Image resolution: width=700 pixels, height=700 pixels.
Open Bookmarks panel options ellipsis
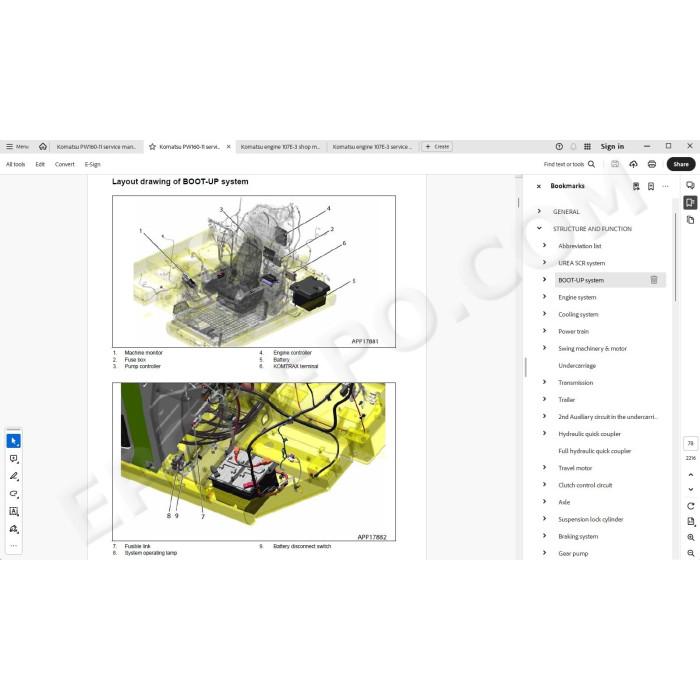(666, 186)
